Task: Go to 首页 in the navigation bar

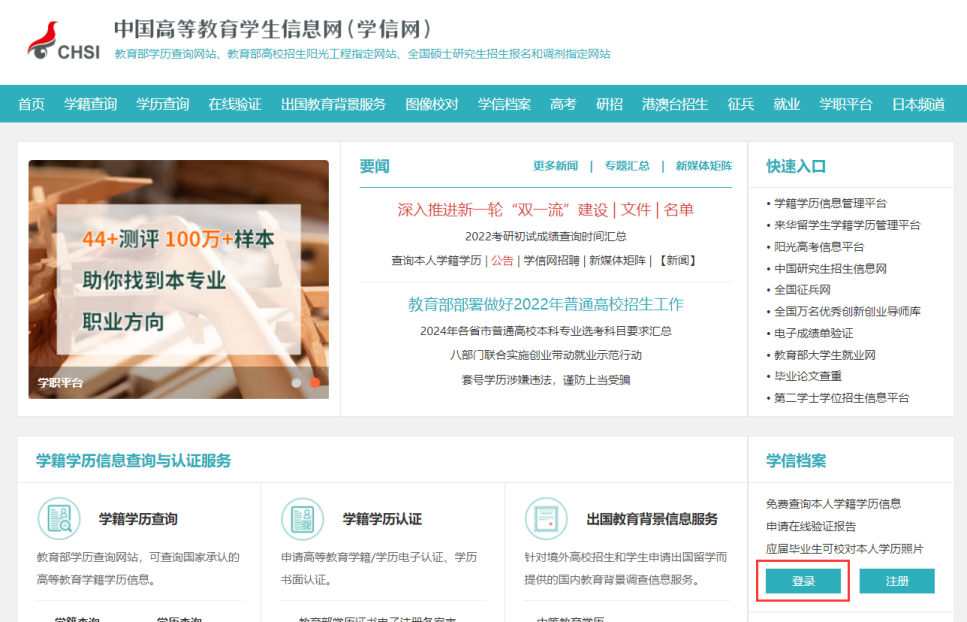Action: [x=31, y=104]
